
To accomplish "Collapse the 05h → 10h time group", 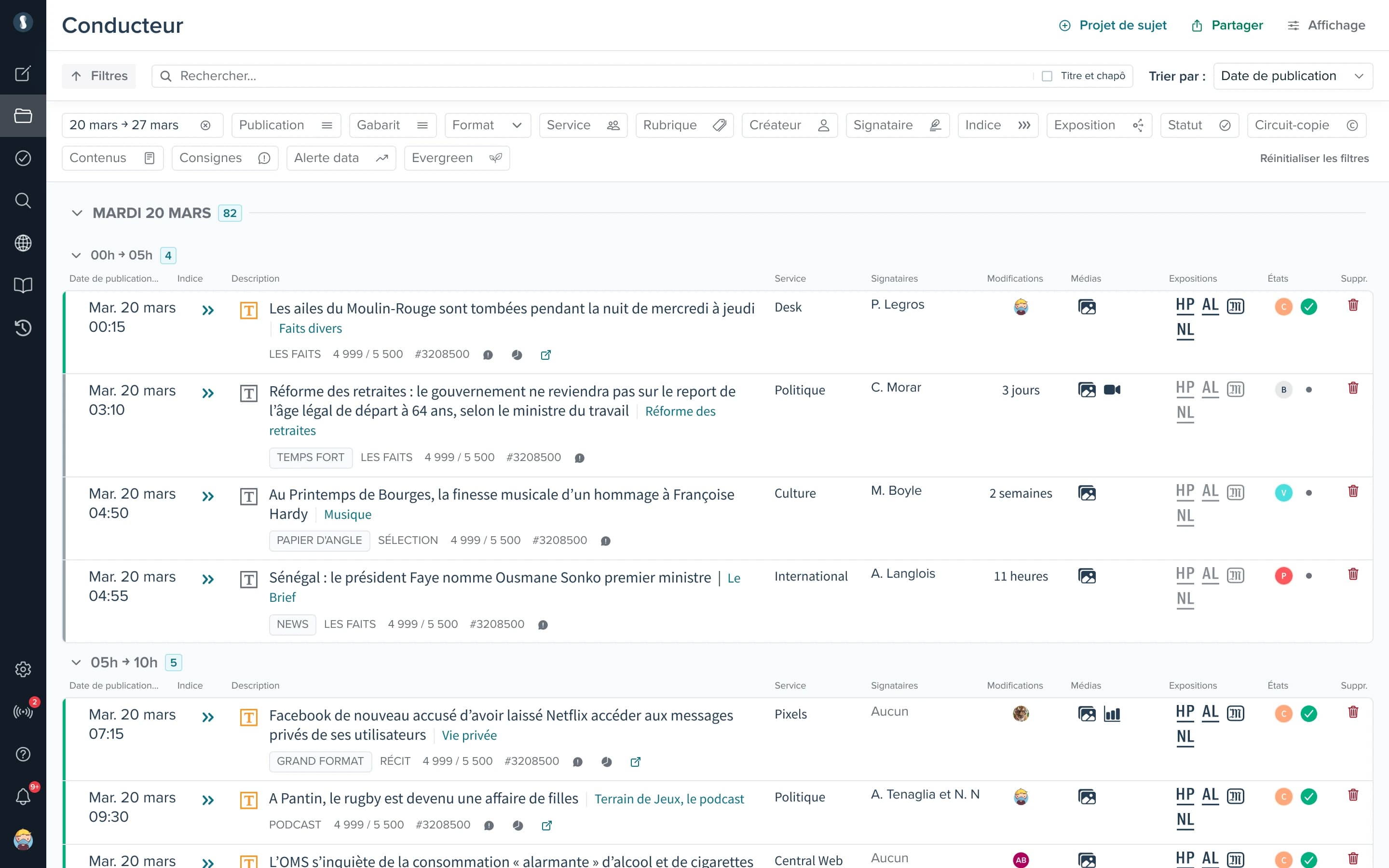I will [x=76, y=663].
